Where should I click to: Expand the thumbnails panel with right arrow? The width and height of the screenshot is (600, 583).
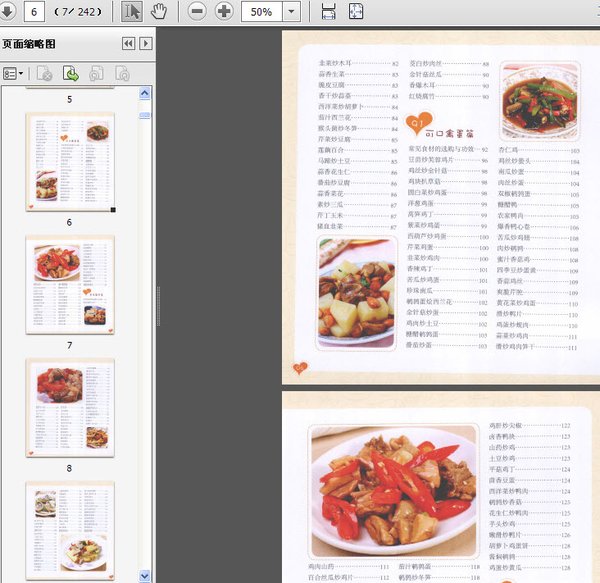pos(146,44)
